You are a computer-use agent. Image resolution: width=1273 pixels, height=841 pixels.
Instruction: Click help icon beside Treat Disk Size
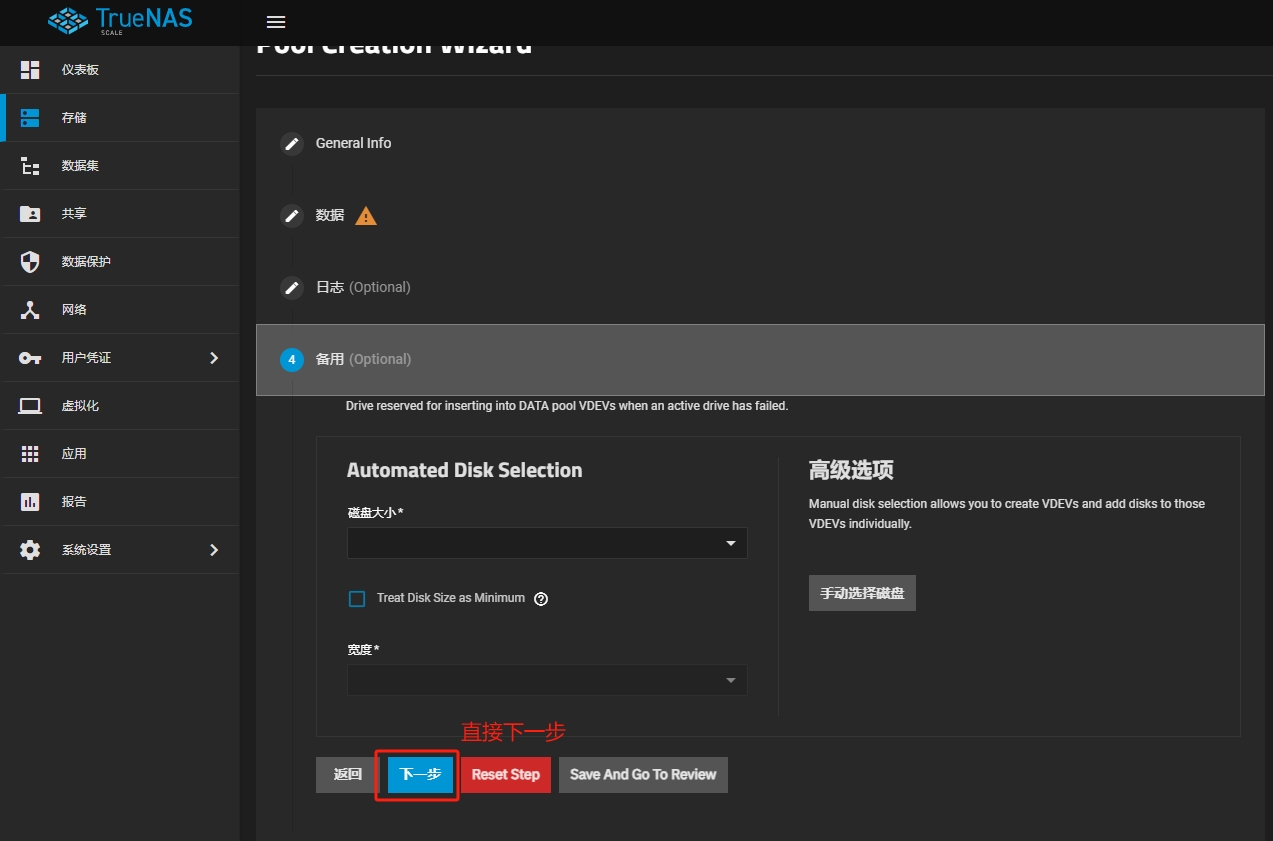[541, 599]
